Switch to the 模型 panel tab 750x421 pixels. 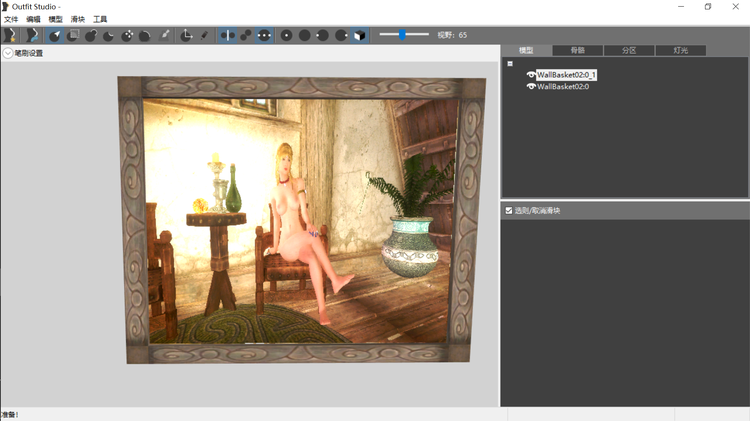[526, 50]
